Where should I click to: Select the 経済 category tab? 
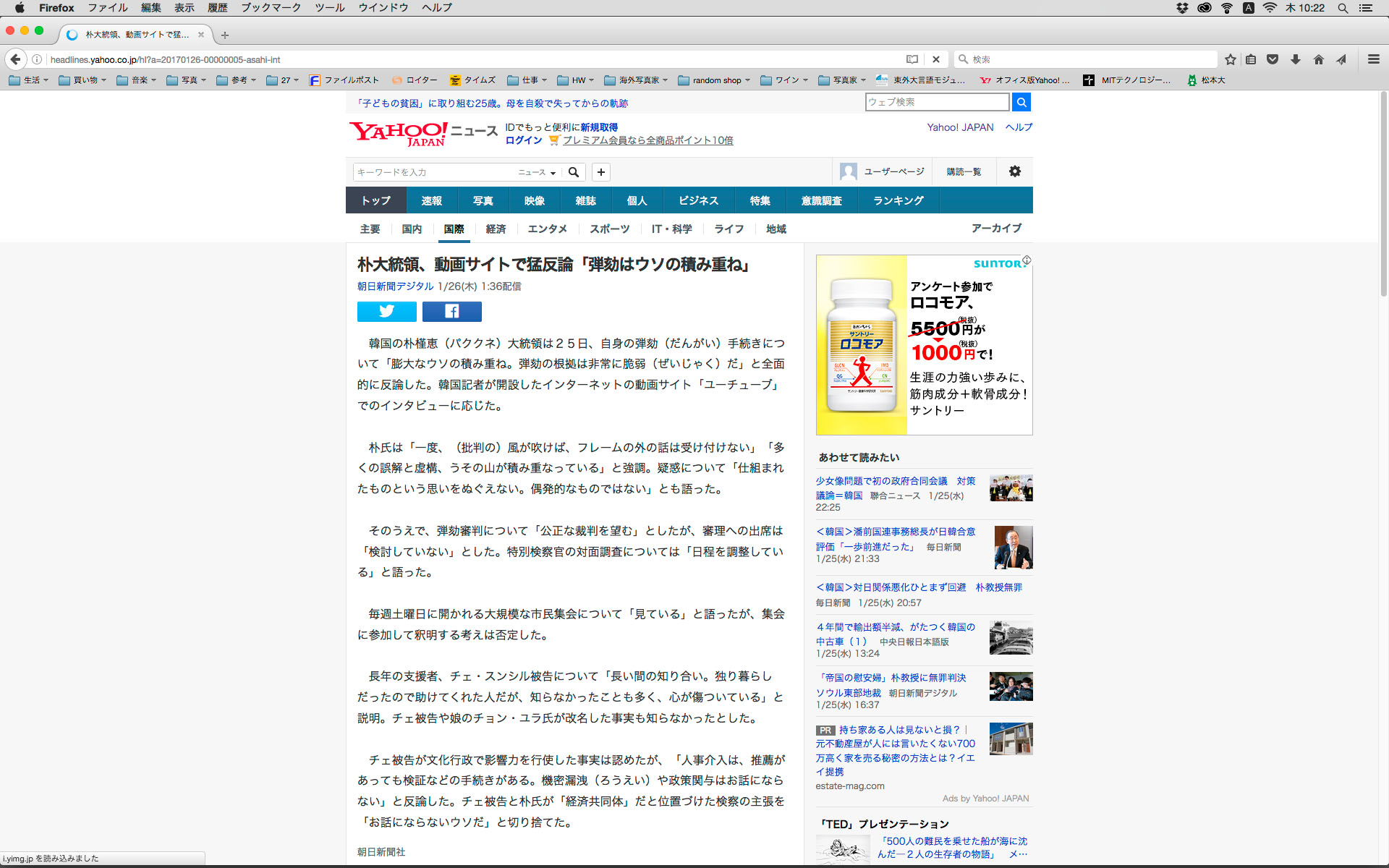click(x=496, y=229)
